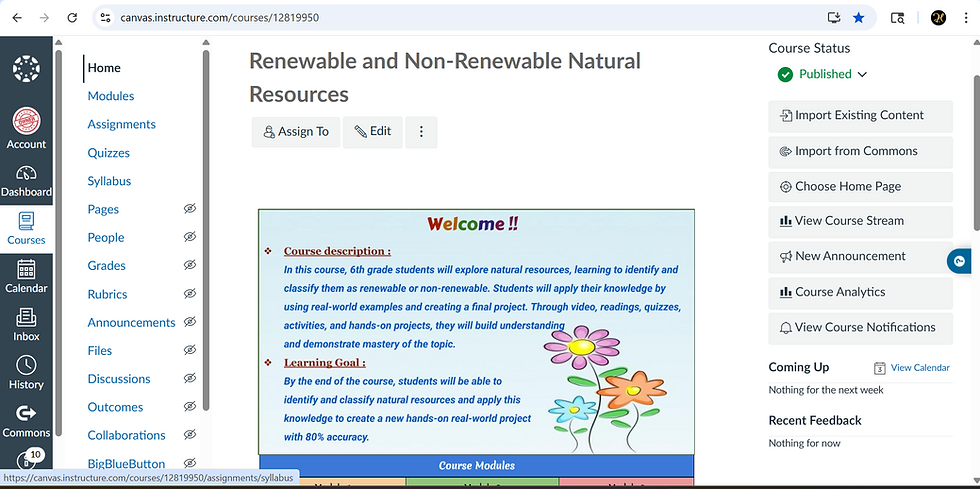This screenshot has height=489, width=980.
Task: Click the green Published checkmark icon
Action: click(x=785, y=74)
